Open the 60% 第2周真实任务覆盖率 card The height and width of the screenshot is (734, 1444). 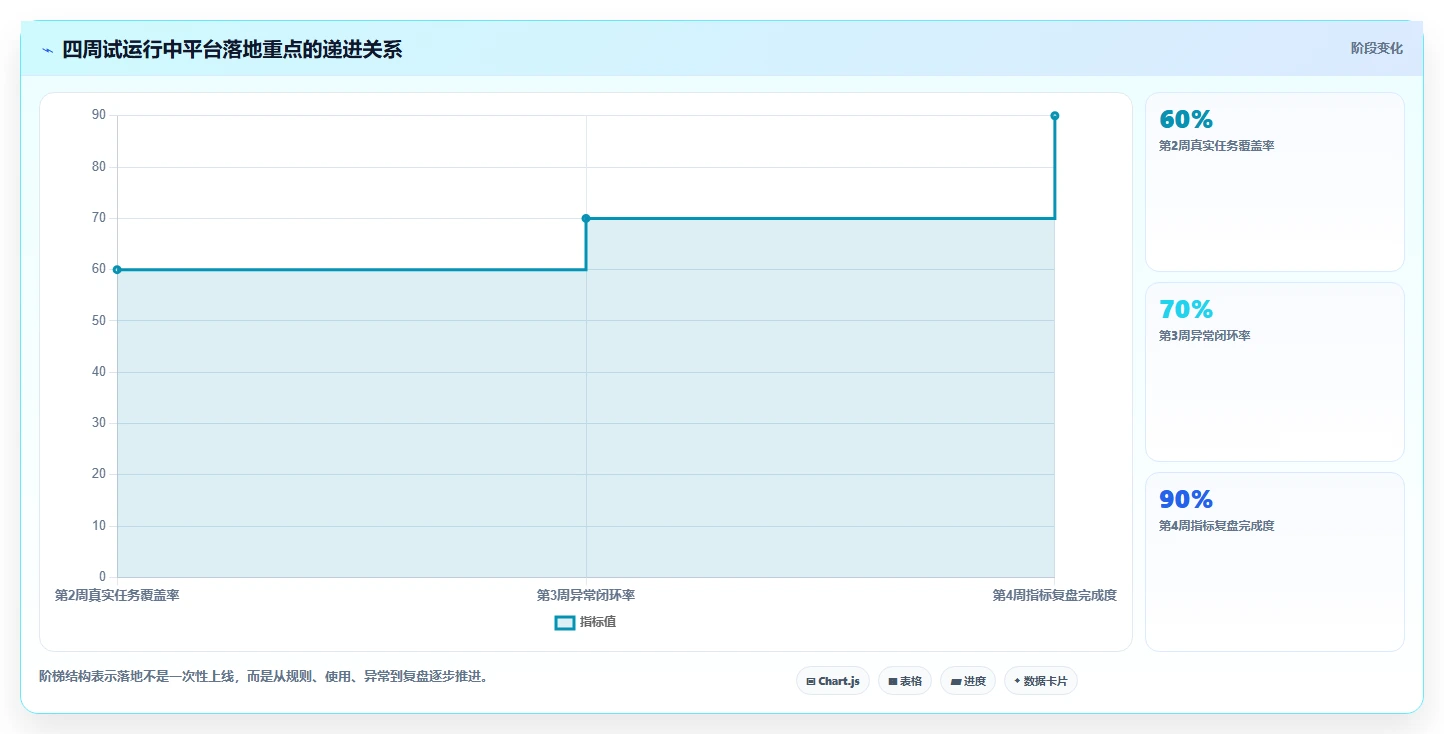point(1275,182)
